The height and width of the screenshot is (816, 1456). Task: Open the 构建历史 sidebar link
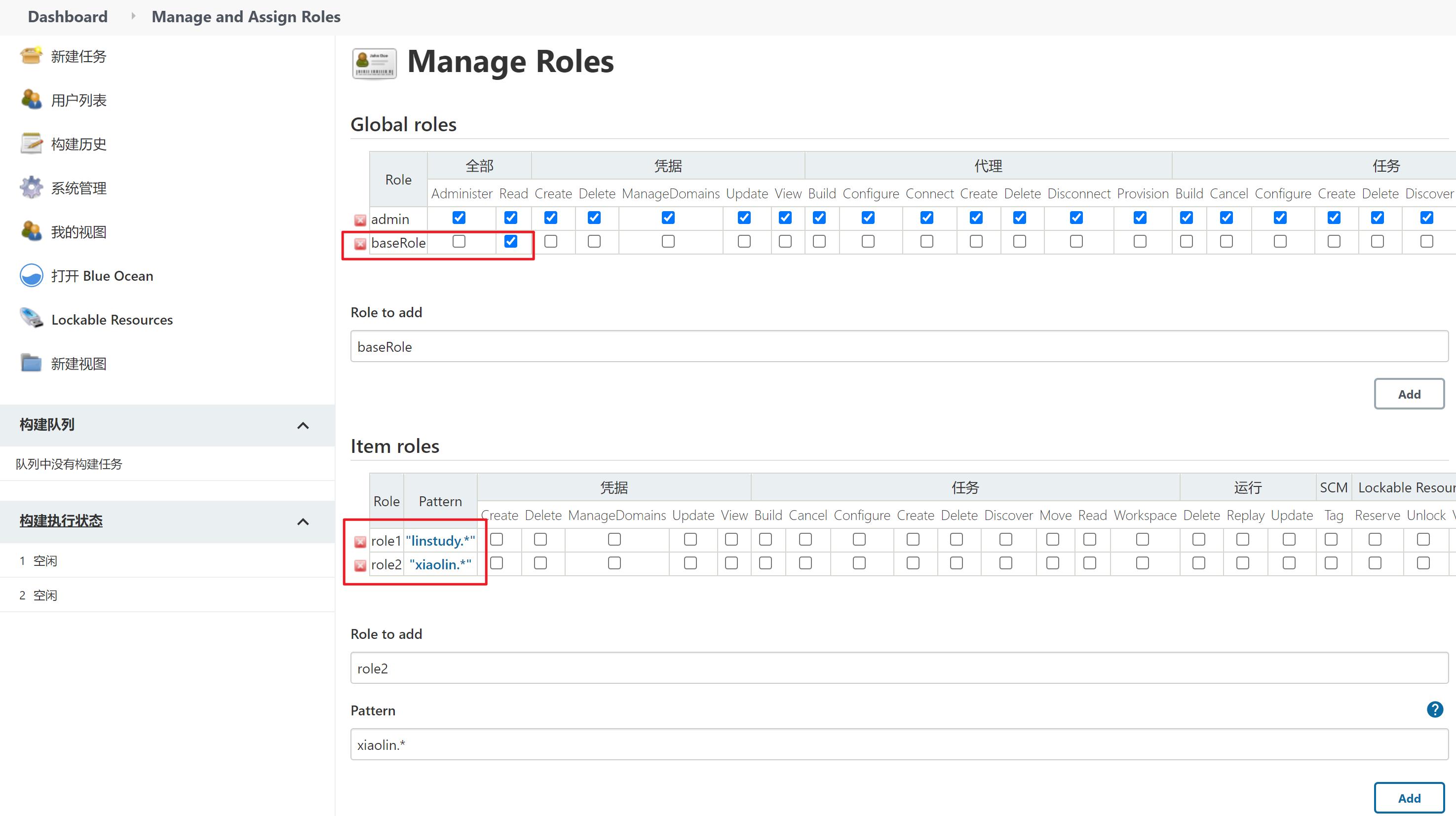click(x=78, y=144)
